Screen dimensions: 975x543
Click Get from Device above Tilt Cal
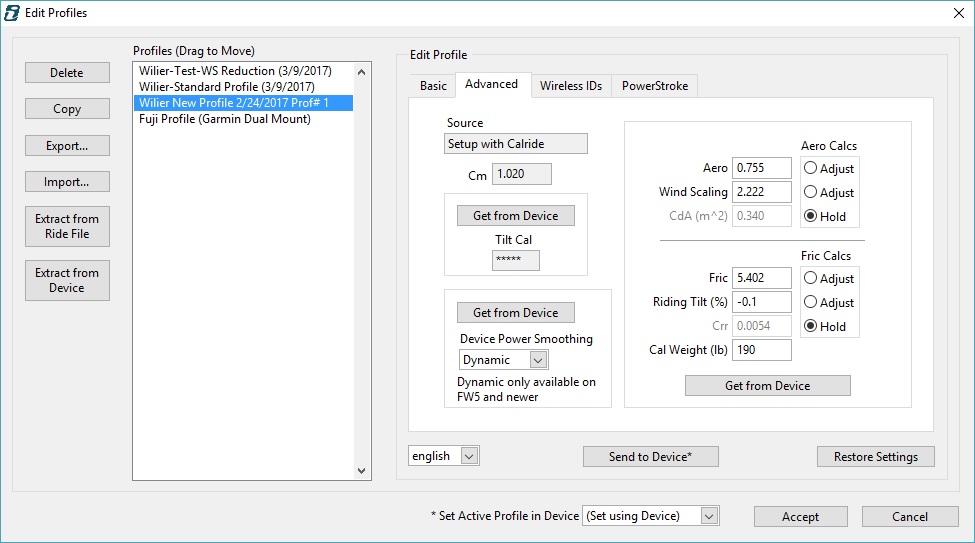[515, 216]
